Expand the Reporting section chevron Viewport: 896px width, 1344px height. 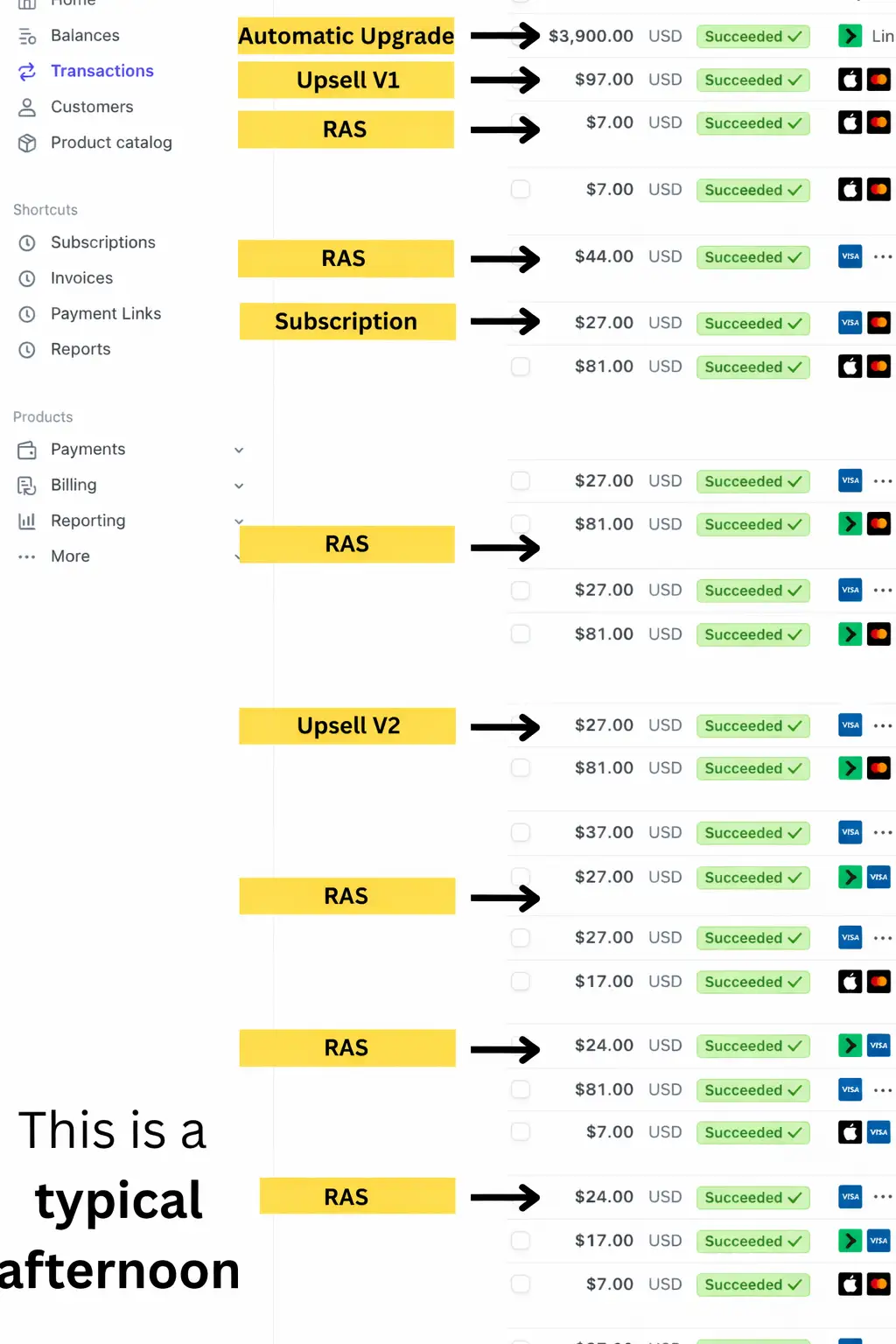click(239, 521)
